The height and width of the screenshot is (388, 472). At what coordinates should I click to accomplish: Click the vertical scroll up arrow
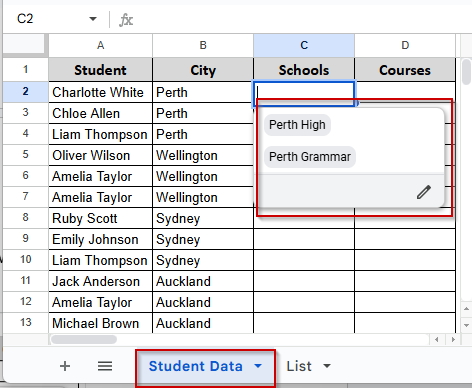tap(466, 309)
